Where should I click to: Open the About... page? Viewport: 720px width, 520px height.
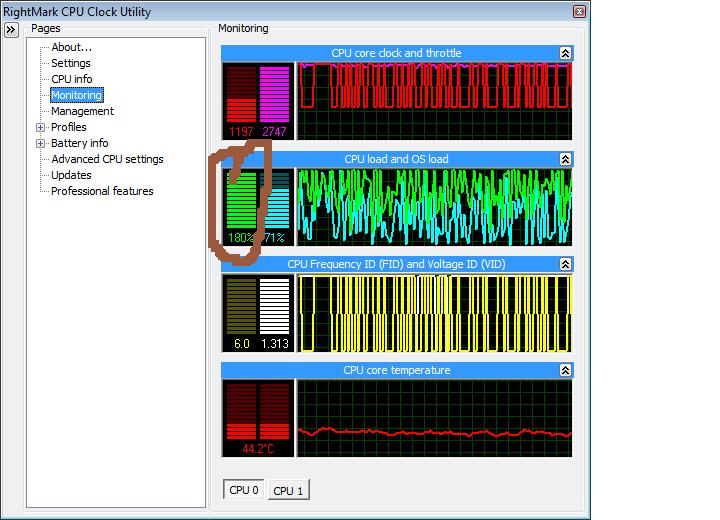pyautogui.click(x=72, y=47)
